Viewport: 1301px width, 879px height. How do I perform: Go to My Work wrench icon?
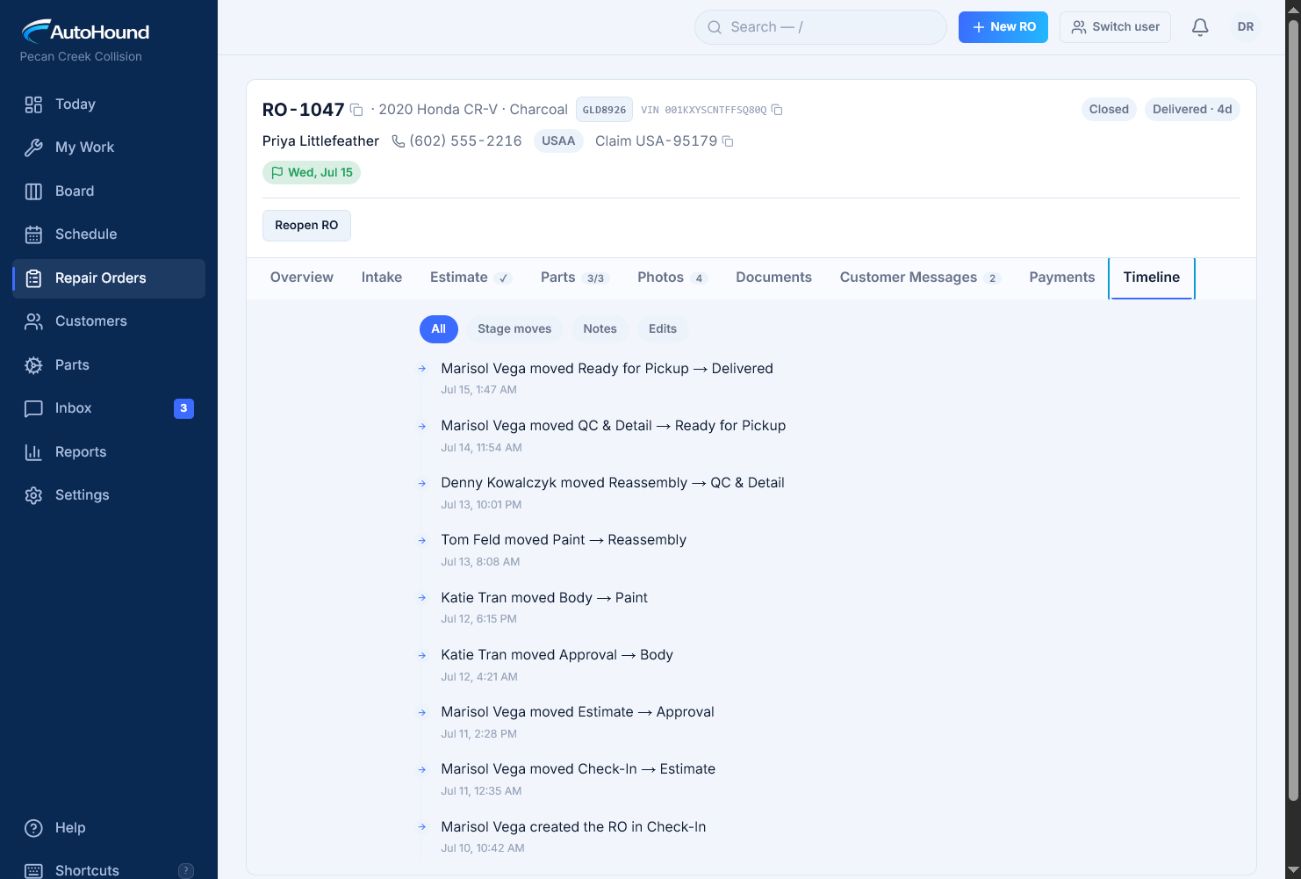coord(33,147)
